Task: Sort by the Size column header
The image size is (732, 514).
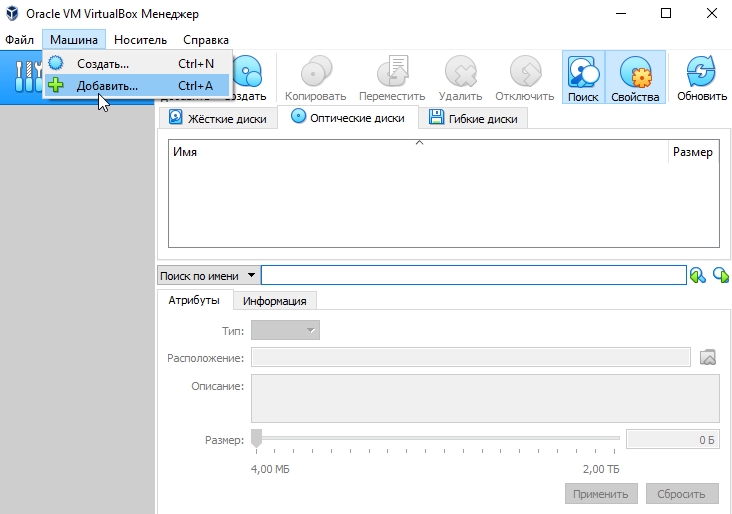Action: 693,152
